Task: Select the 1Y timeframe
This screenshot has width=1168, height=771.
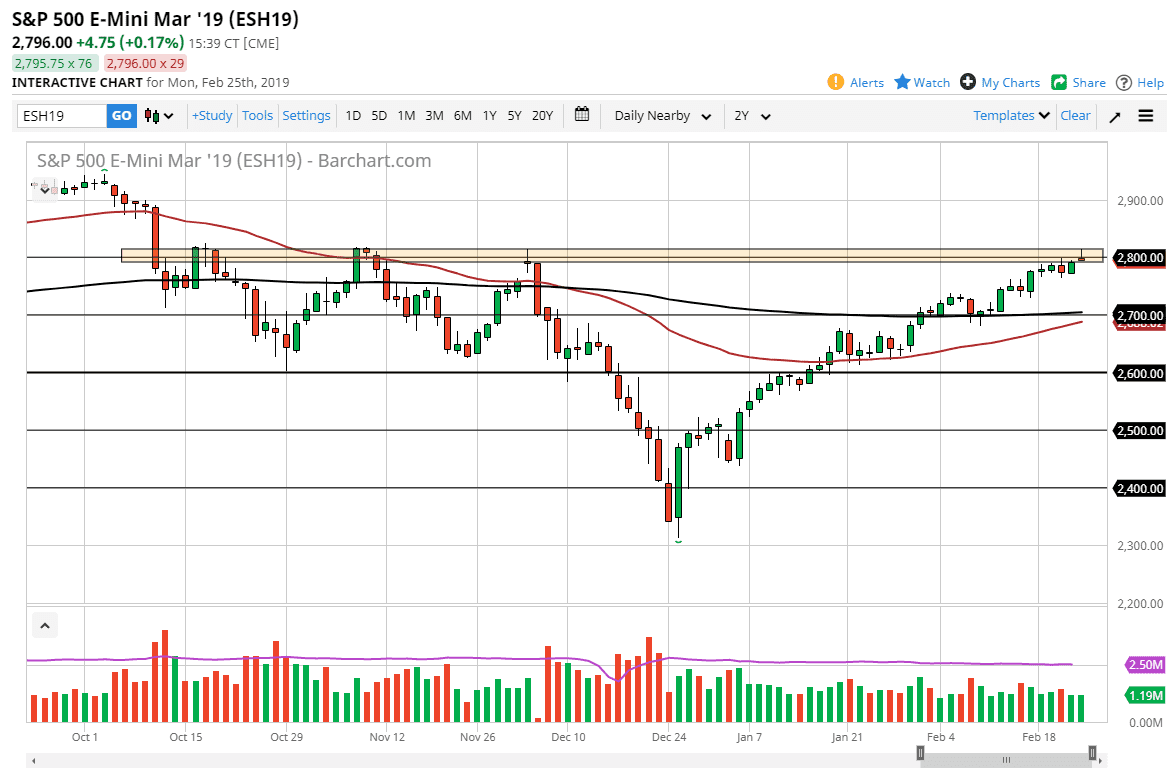Action: pyautogui.click(x=489, y=116)
